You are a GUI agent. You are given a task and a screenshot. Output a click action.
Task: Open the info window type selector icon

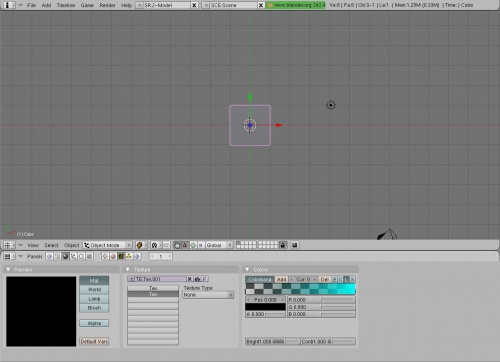pyautogui.click(x=9, y=5)
